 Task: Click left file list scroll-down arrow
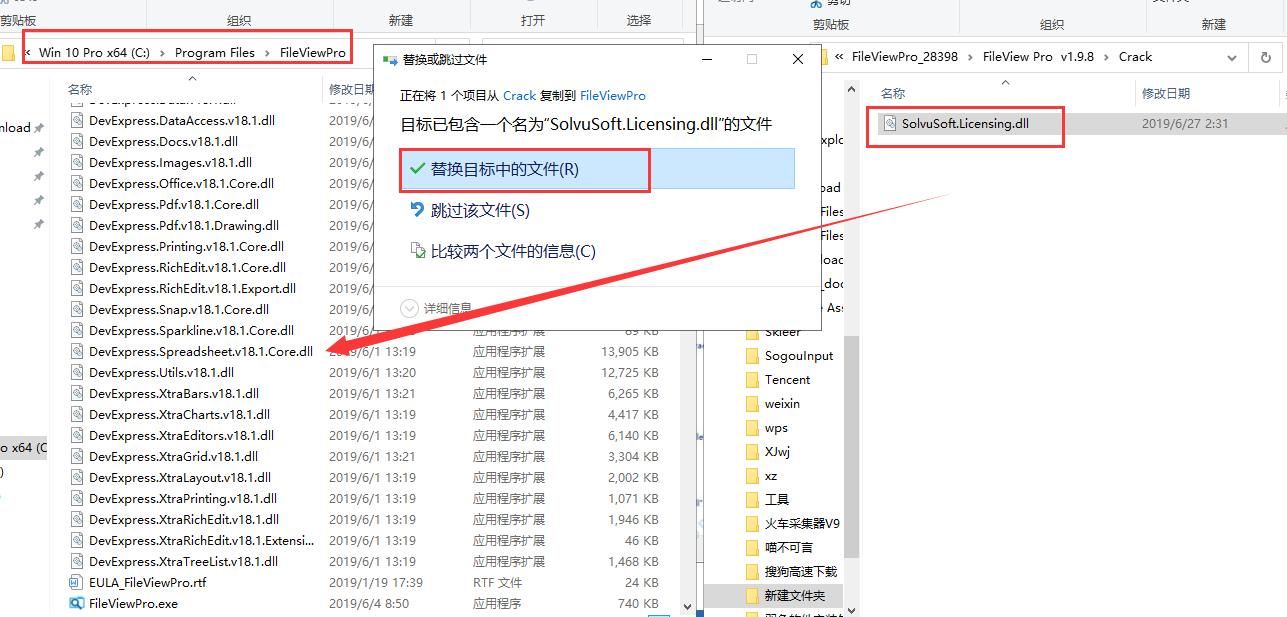tap(688, 608)
